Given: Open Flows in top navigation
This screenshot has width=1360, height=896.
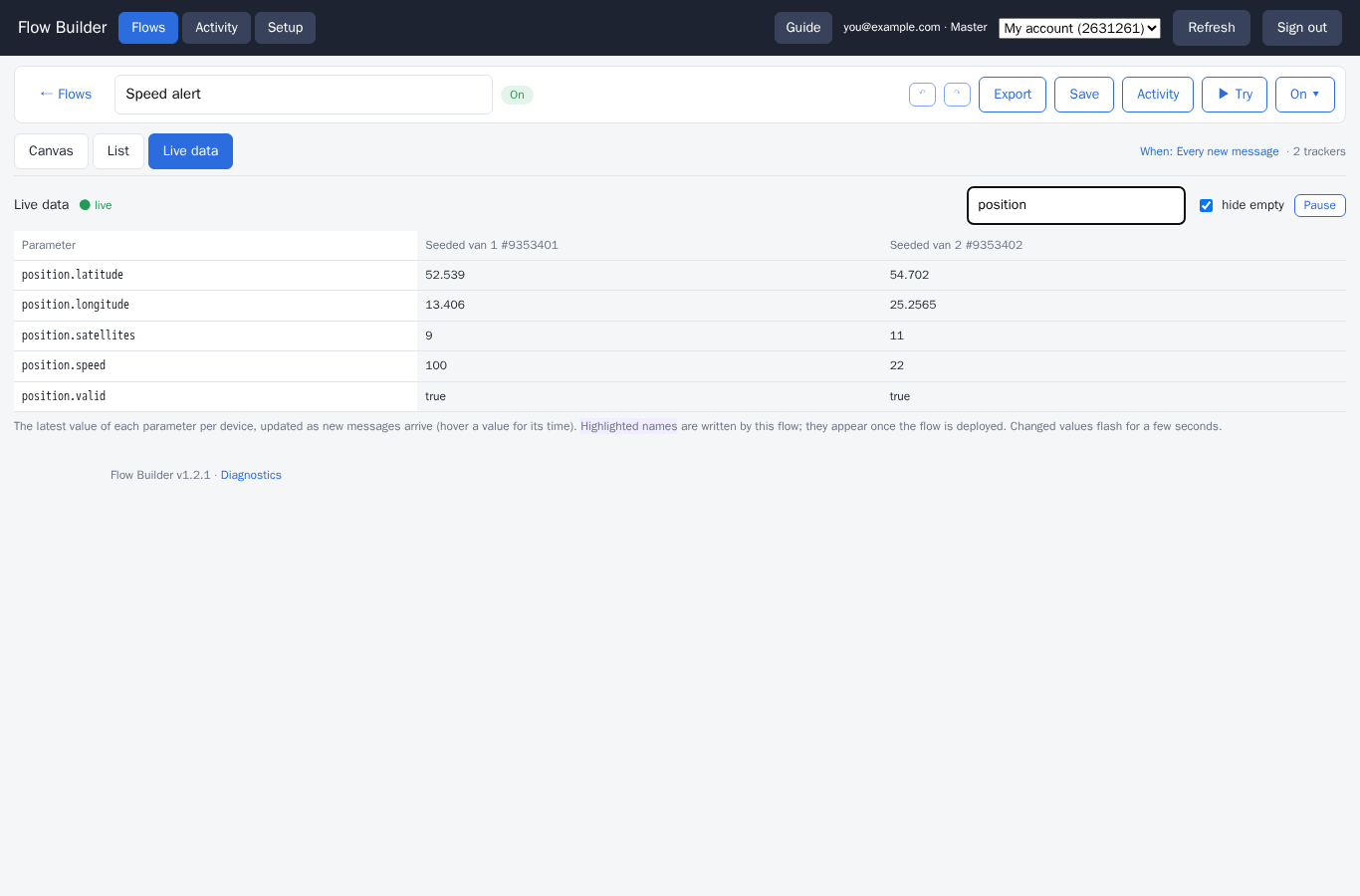Looking at the screenshot, I should point(148,28).
